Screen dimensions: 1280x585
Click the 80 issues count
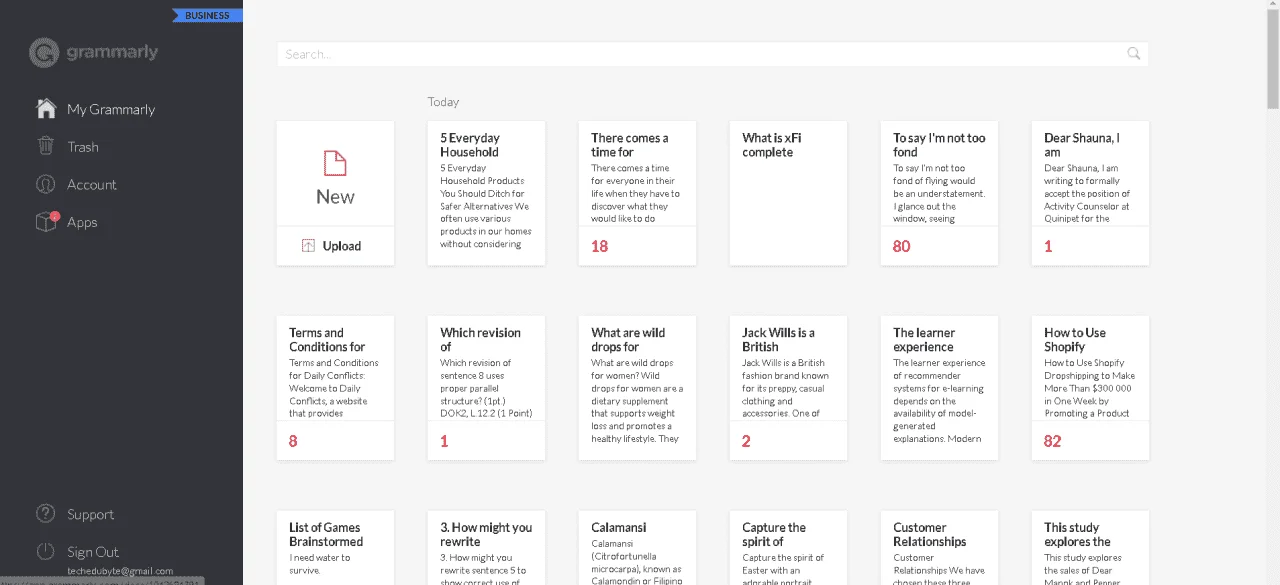click(902, 246)
